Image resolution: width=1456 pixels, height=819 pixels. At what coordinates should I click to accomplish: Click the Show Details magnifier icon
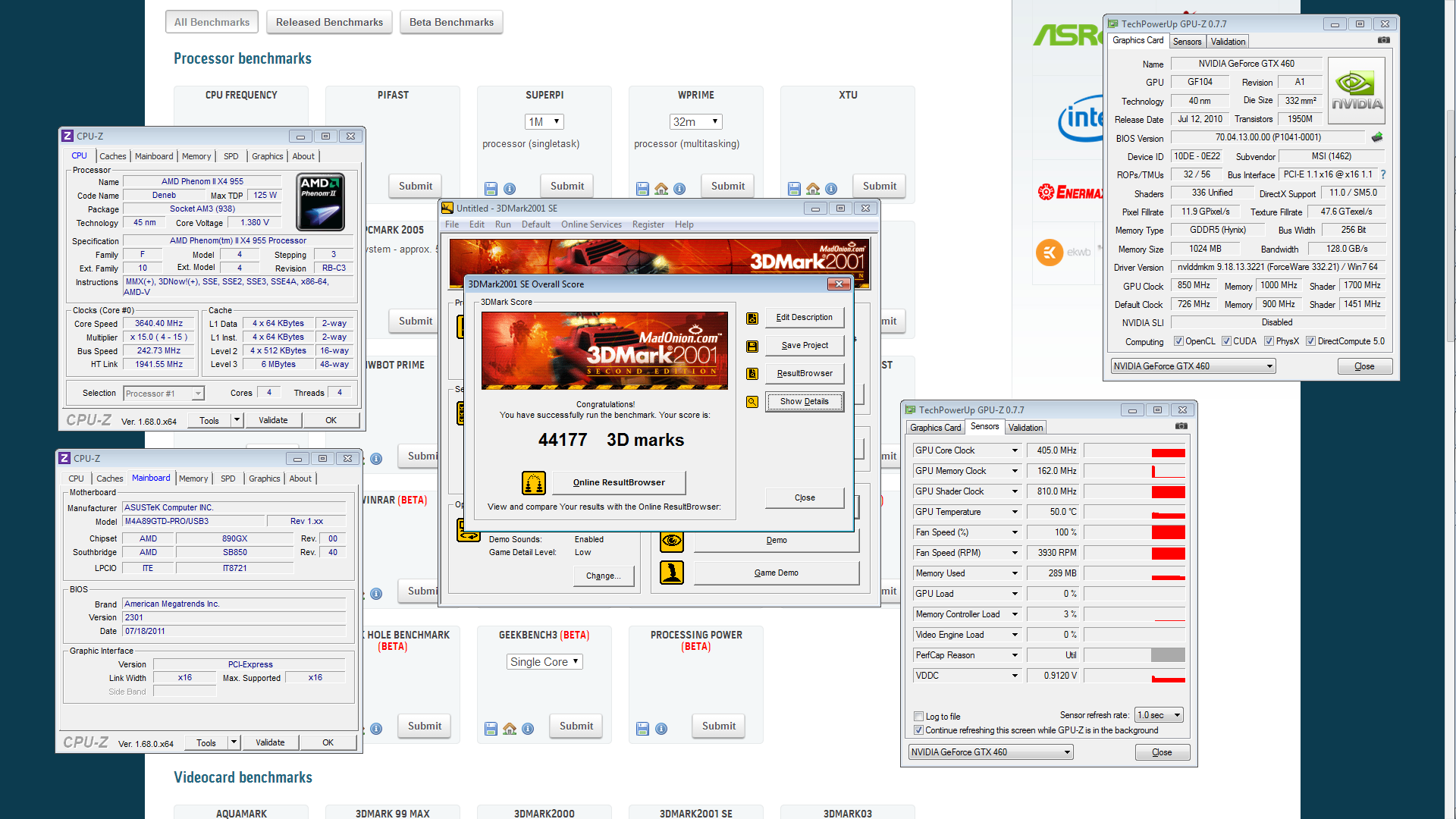pos(752,402)
